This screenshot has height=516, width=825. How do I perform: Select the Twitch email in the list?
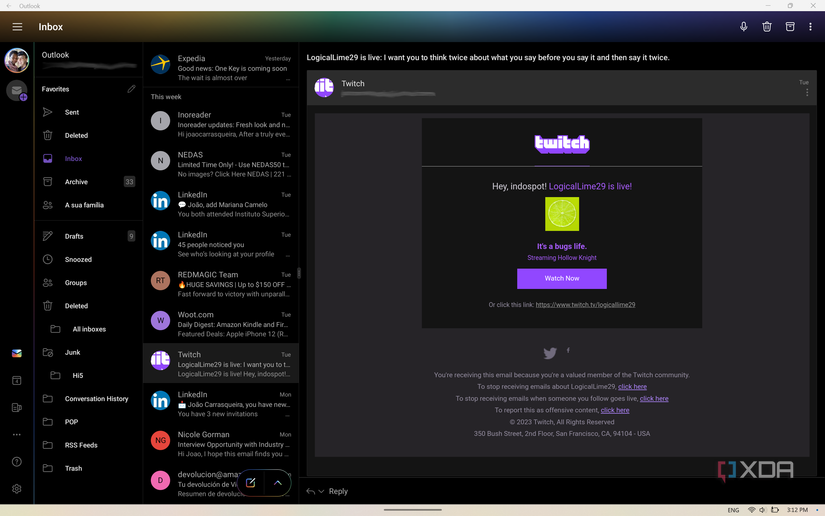[x=220, y=363]
